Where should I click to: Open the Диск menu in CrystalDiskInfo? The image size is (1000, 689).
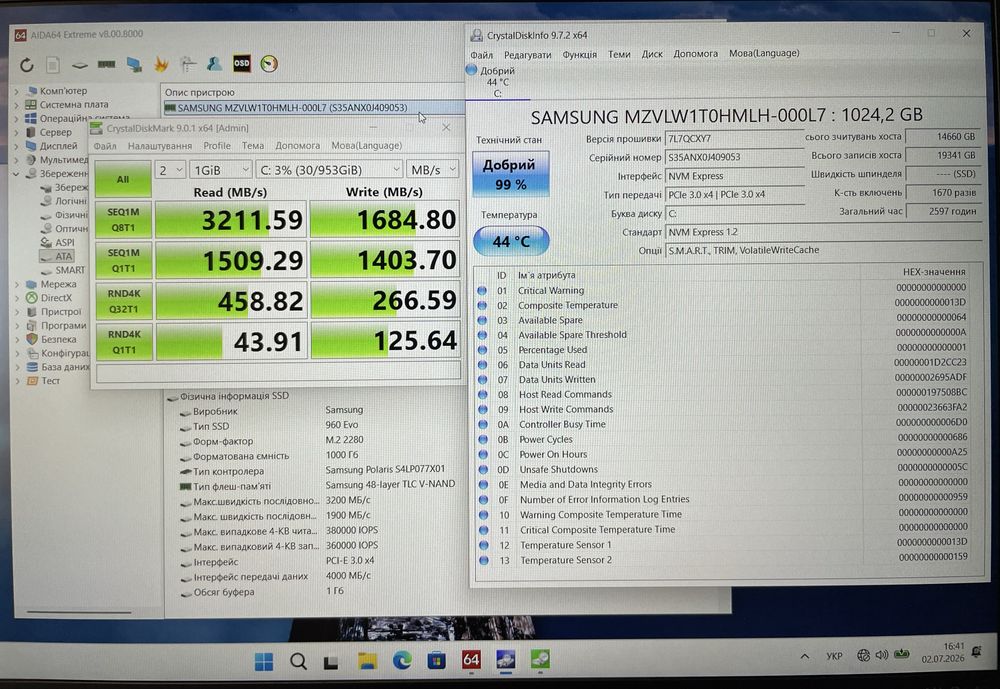pyautogui.click(x=652, y=54)
